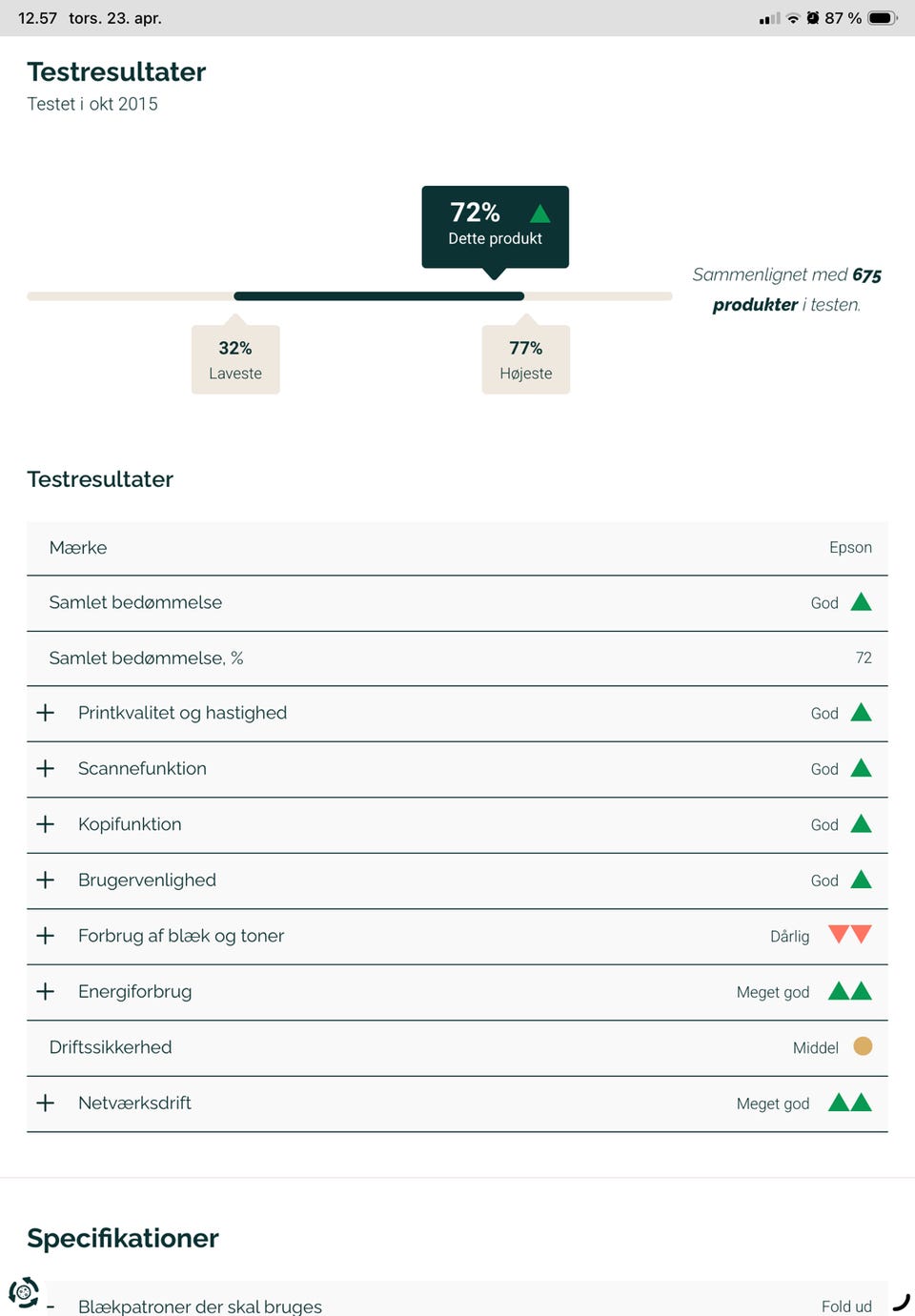Click the plus icon for Forbrug af blæk og toner
915x1316 pixels.
click(46, 936)
